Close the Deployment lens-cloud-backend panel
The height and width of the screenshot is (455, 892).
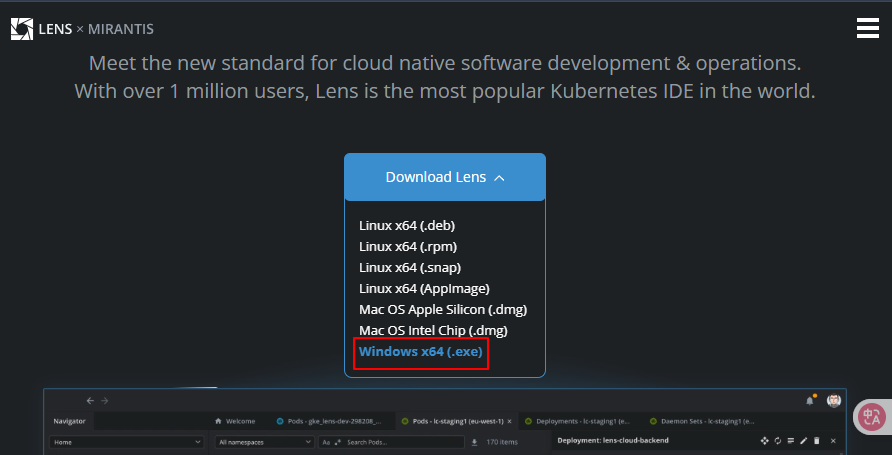pyautogui.click(x=833, y=441)
